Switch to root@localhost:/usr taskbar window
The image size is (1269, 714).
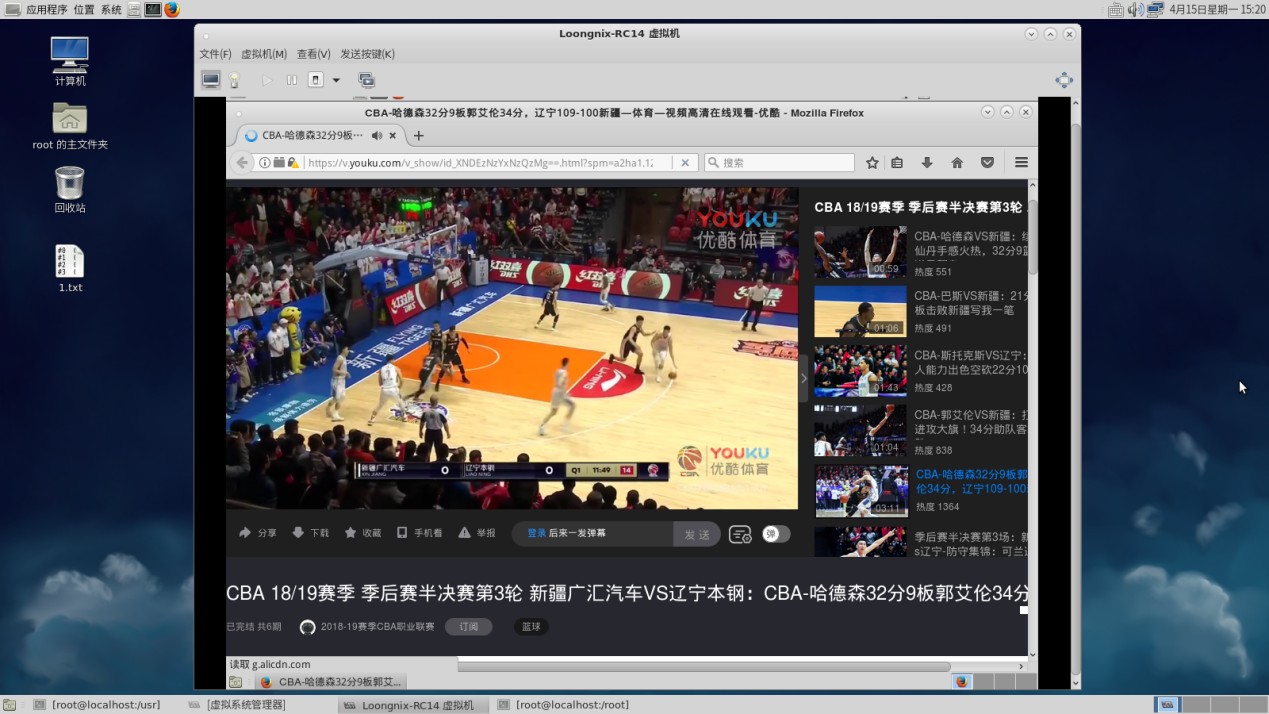coord(97,705)
